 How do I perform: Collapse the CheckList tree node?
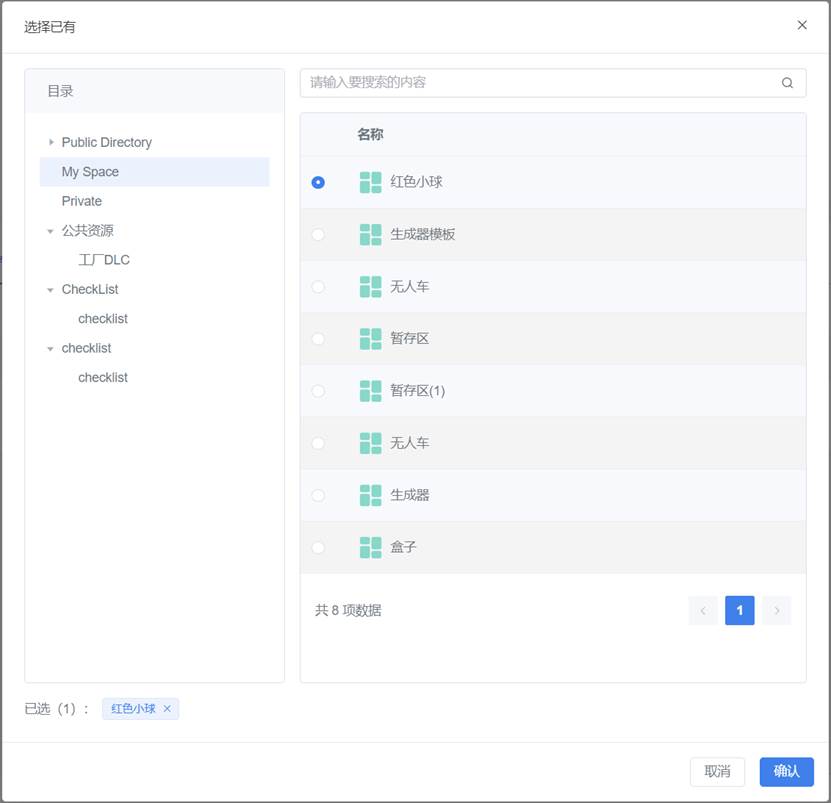pyautogui.click(x=50, y=290)
